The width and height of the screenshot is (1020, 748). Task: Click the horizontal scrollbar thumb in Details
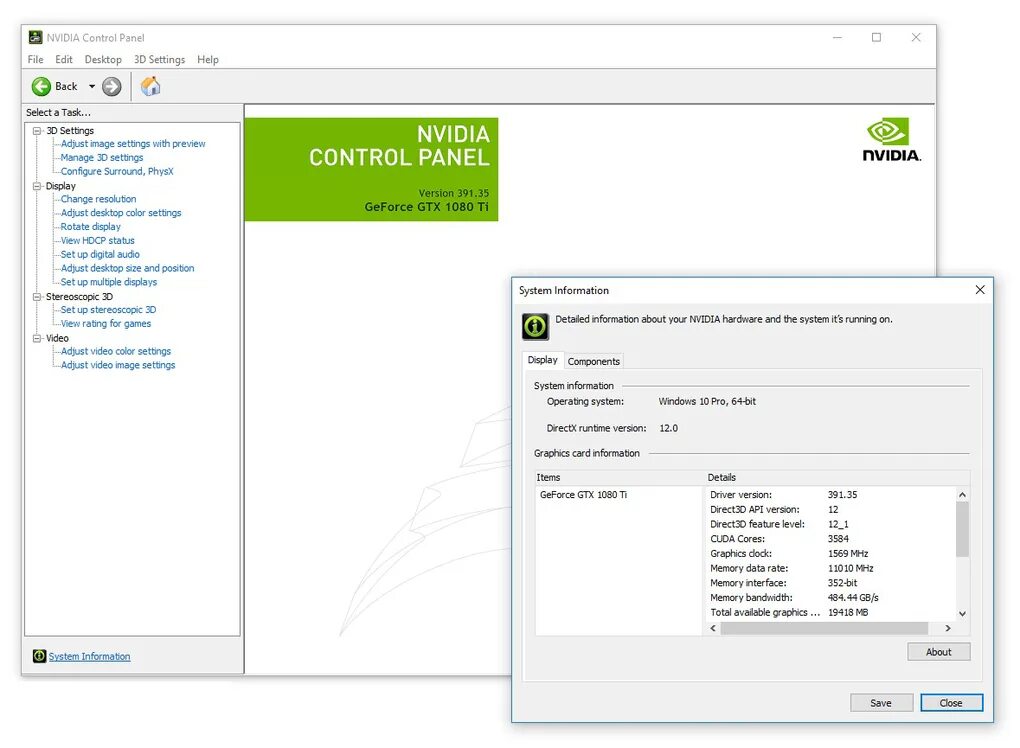(x=824, y=628)
